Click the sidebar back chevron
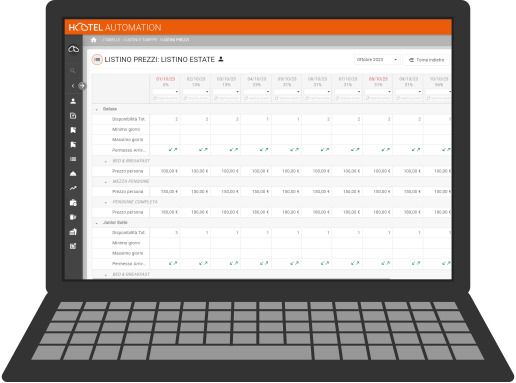 click(x=73, y=86)
